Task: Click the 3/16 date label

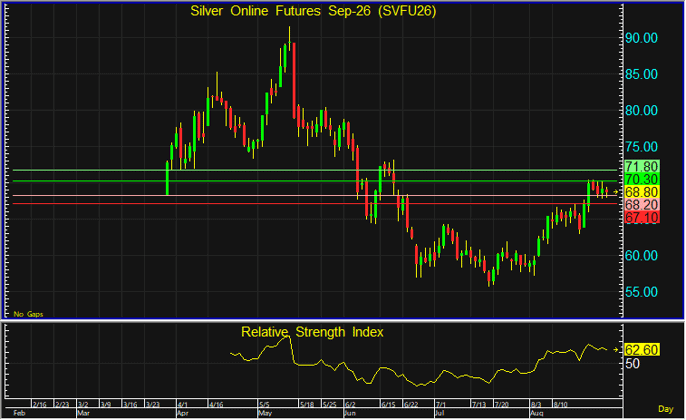Action: [130, 405]
